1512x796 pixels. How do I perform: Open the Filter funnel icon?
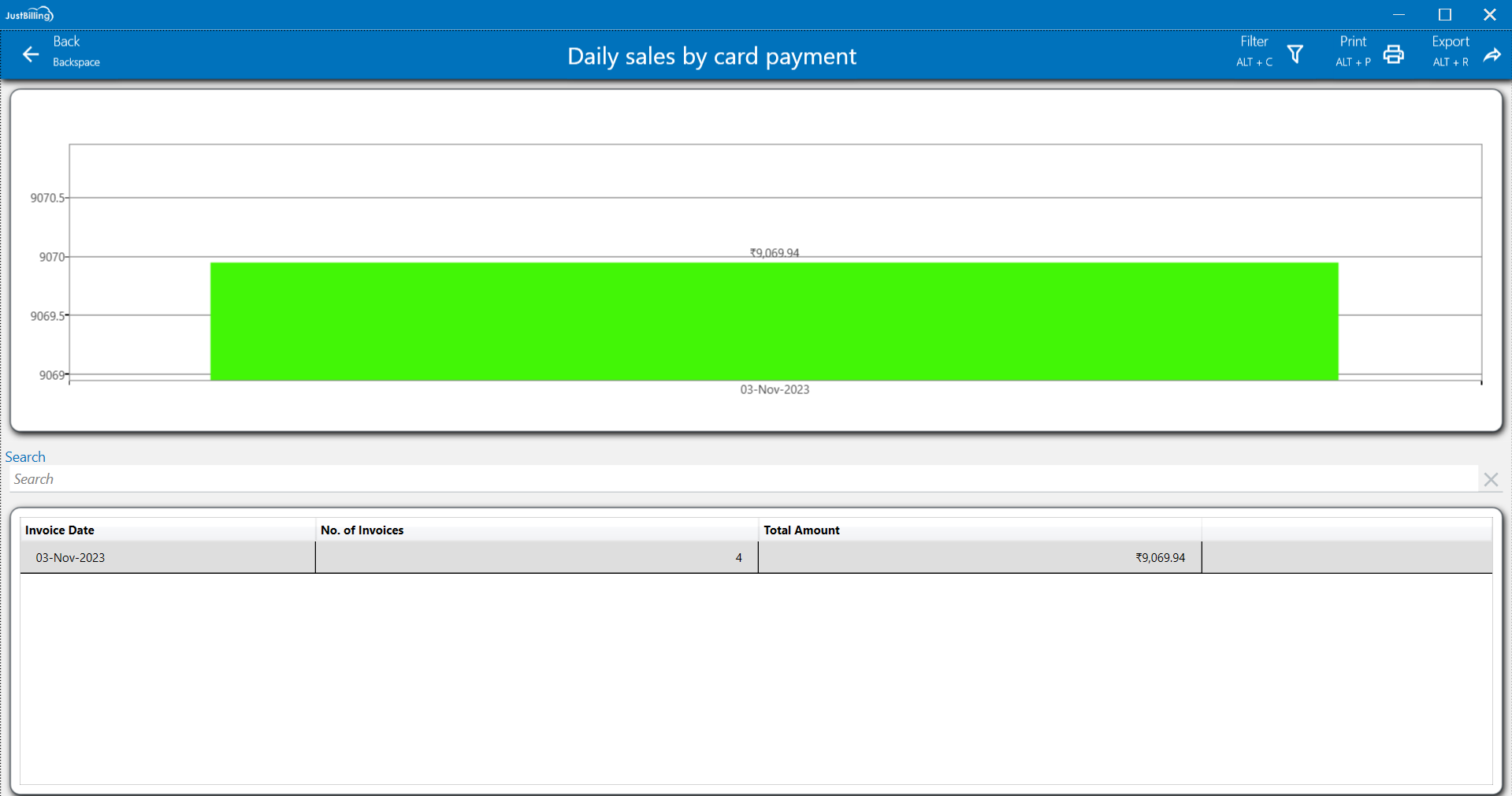point(1295,54)
